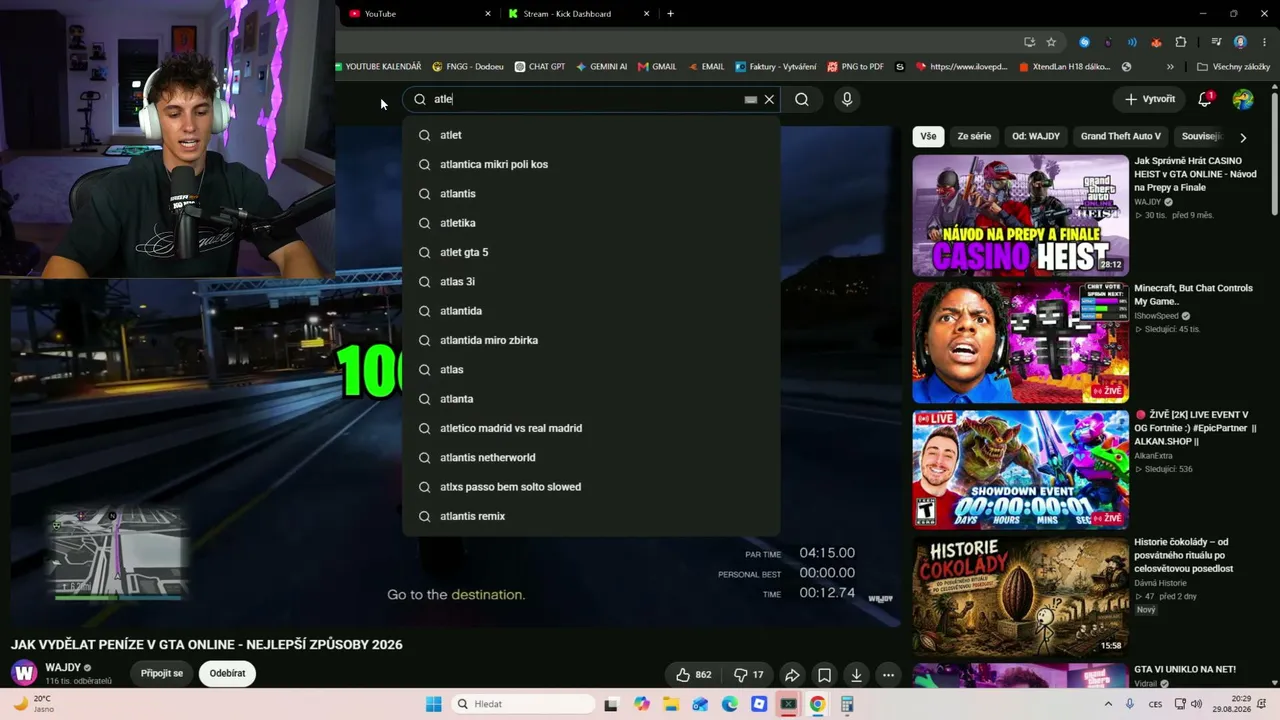Click the taskbar Hledat search box
Viewport: 1280px width, 720px height.
[524, 704]
